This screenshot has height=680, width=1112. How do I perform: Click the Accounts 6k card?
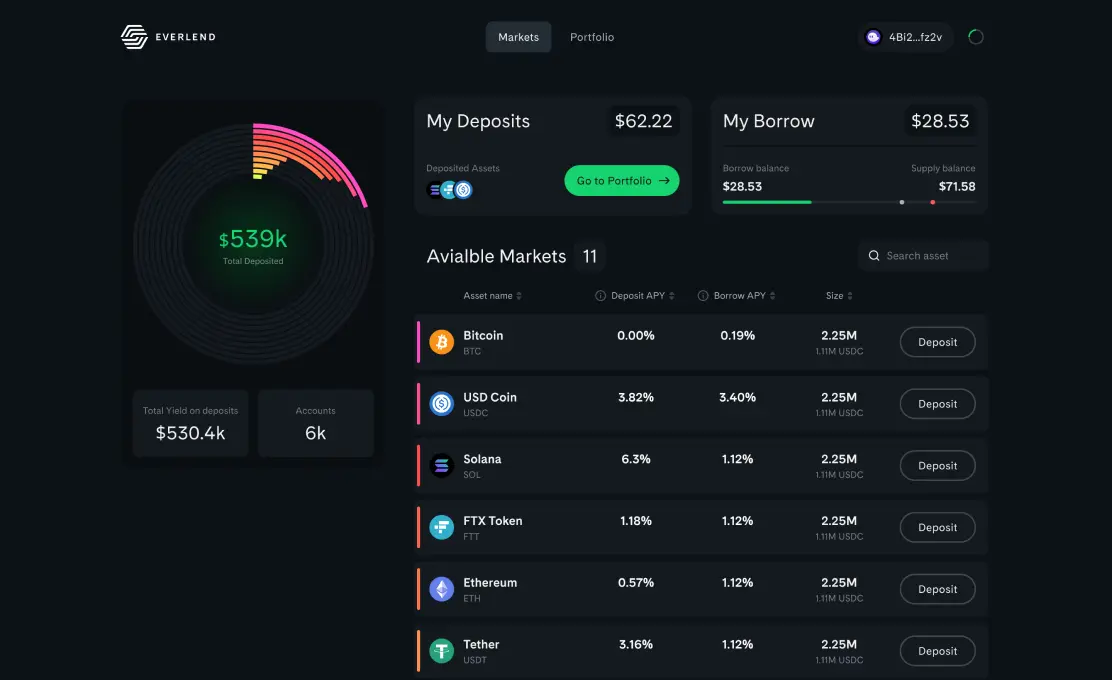(x=316, y=423)
